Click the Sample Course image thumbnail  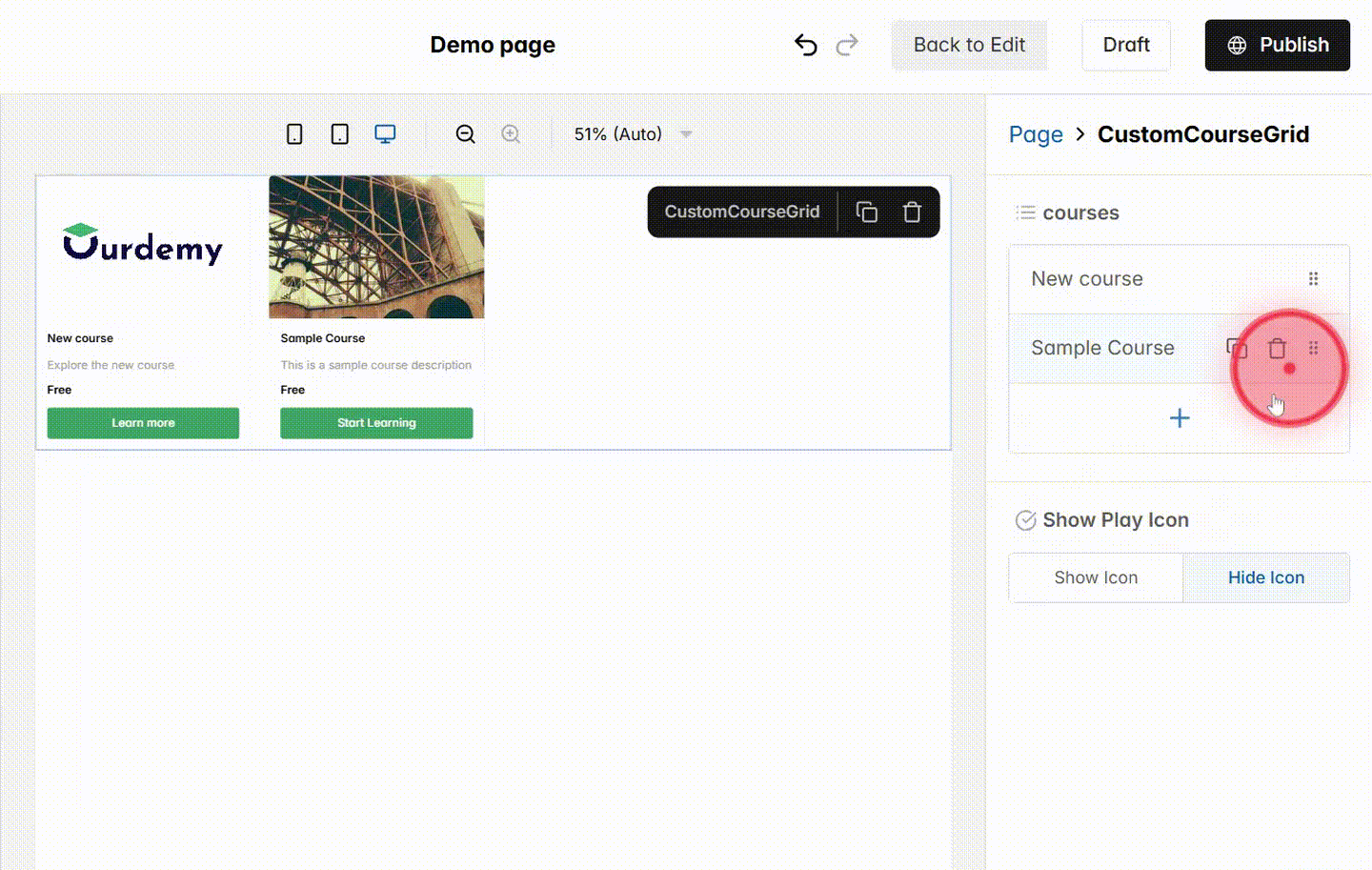[x=376, y=246]
